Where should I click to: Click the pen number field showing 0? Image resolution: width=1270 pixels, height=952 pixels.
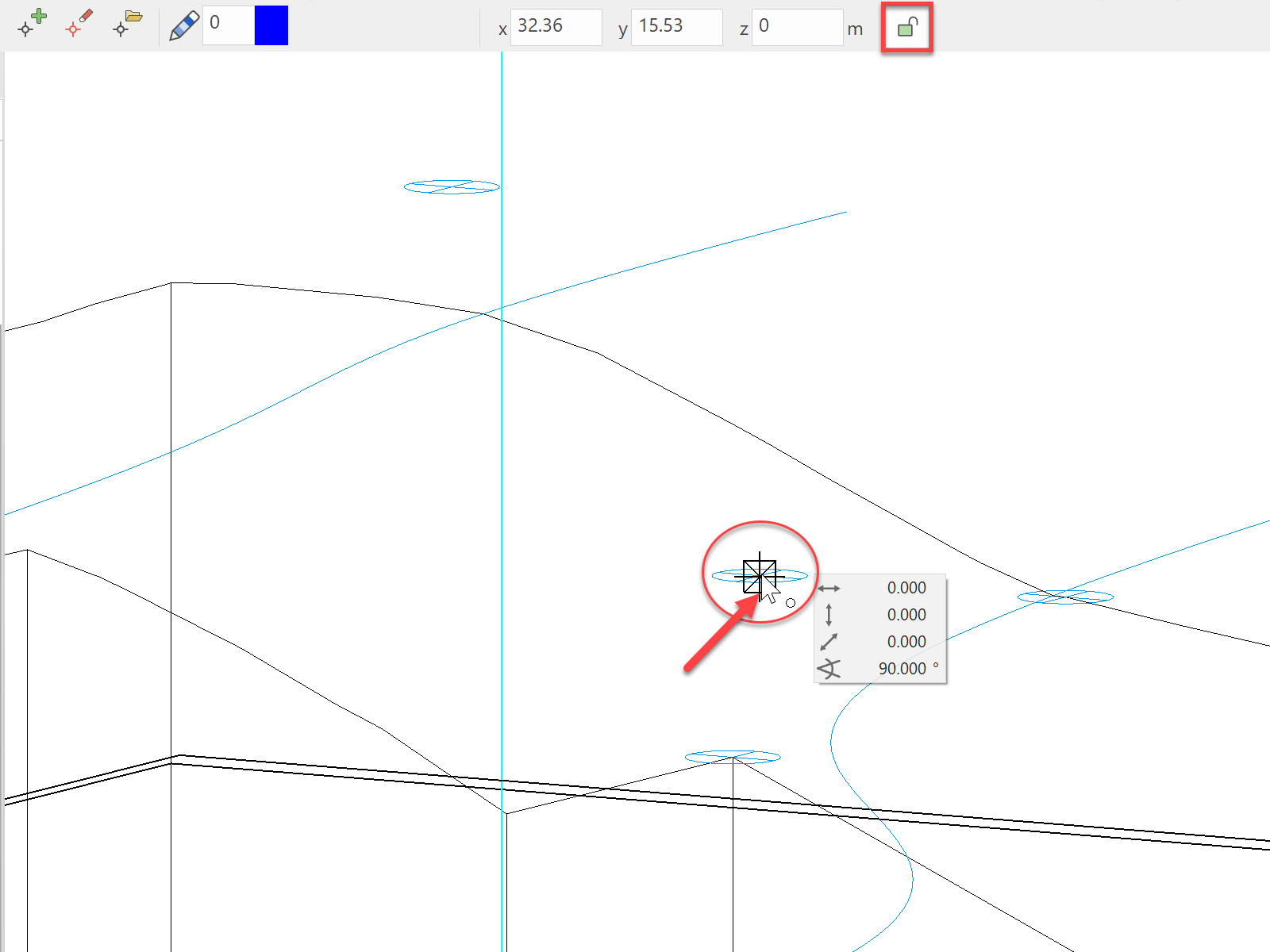tap(227, 25)
